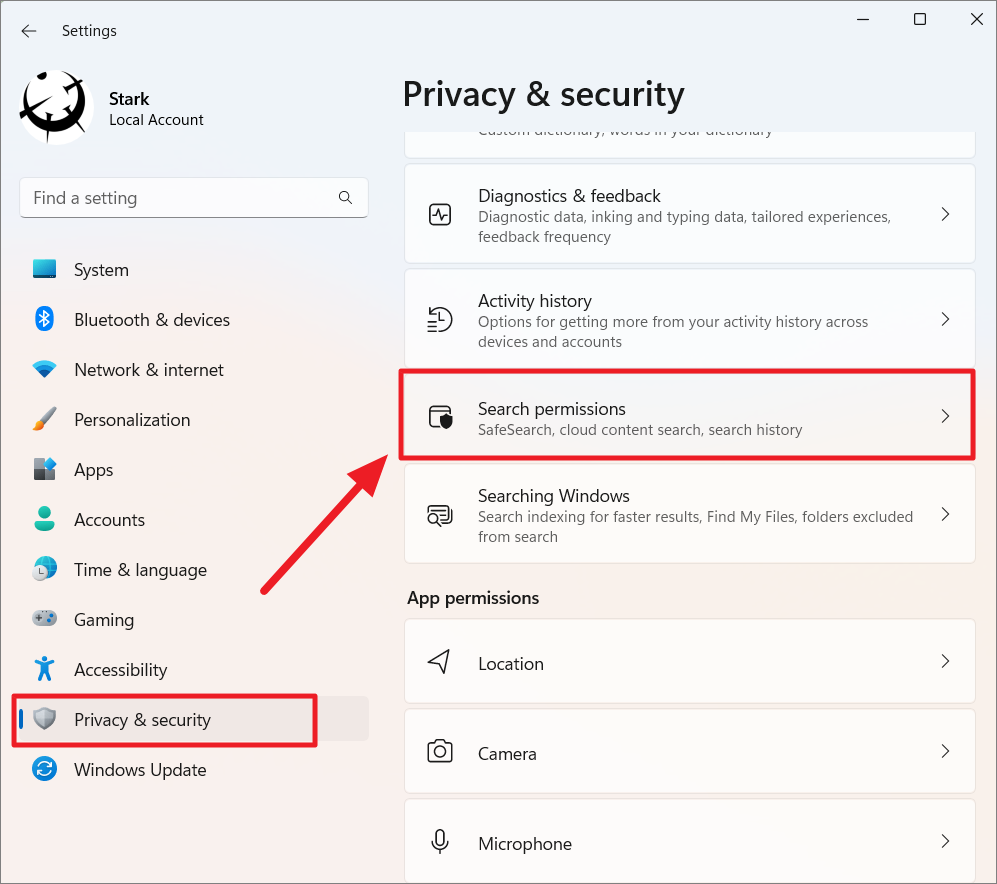
Task: Open Location app permission label
Action: coord(511,663)
